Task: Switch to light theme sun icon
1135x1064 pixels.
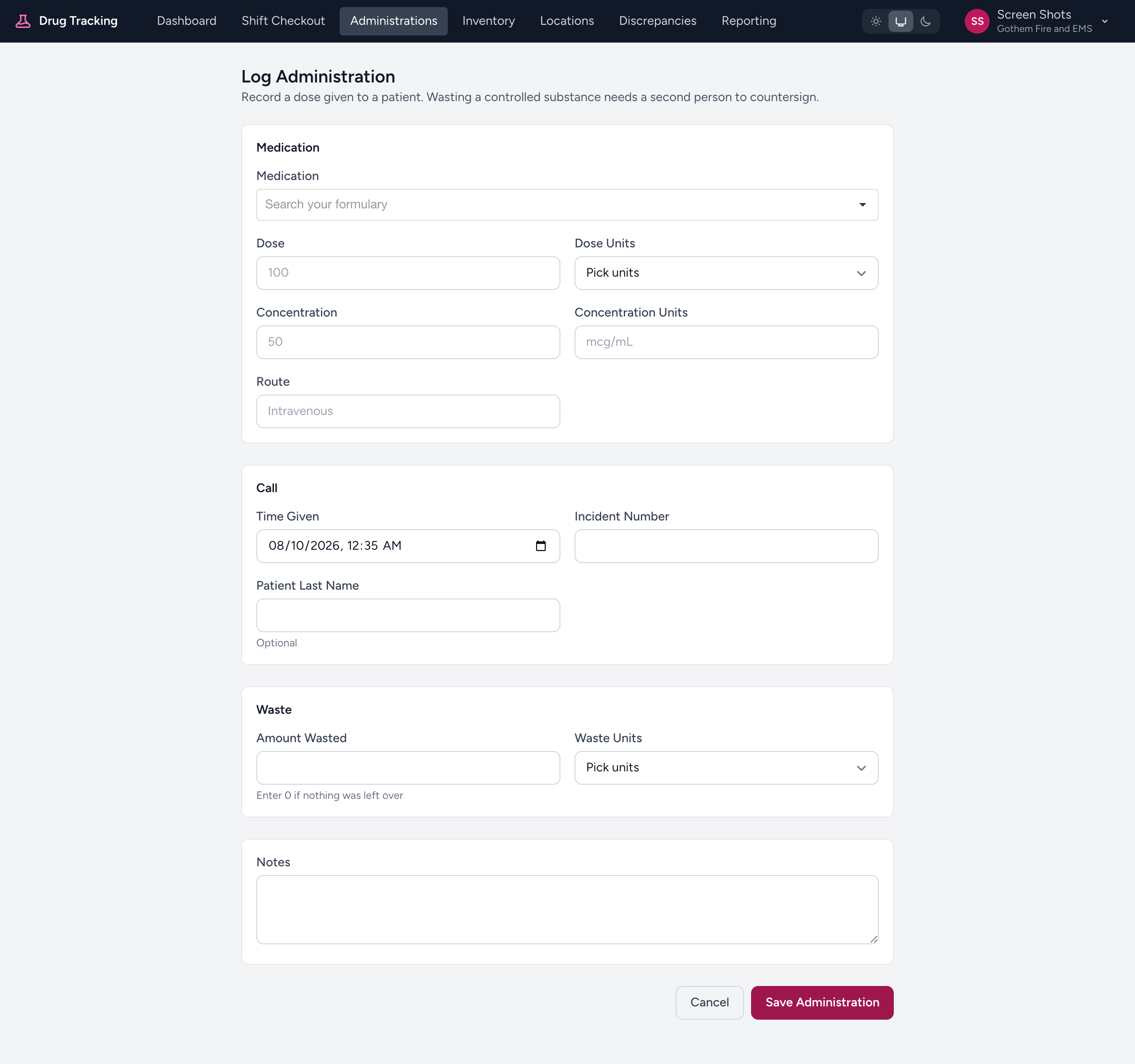Action: coord(876,21)
